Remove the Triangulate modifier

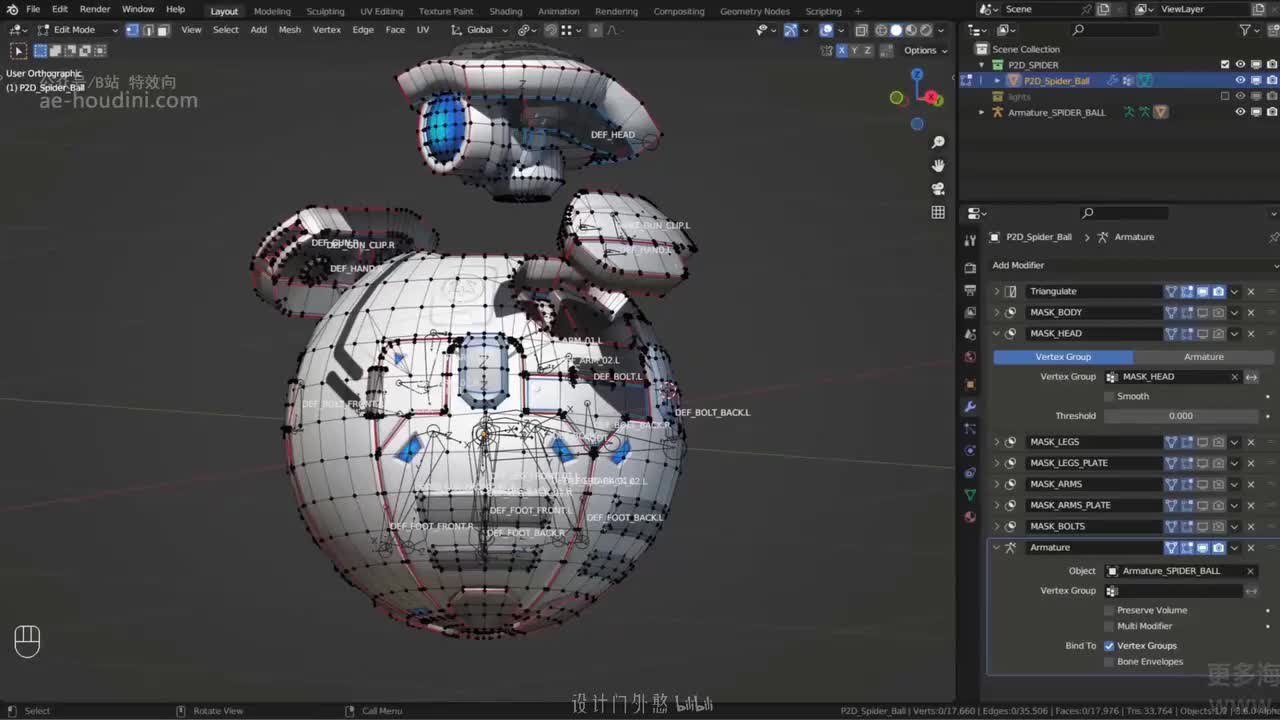pyautogui.click(x=1250, y=292)
